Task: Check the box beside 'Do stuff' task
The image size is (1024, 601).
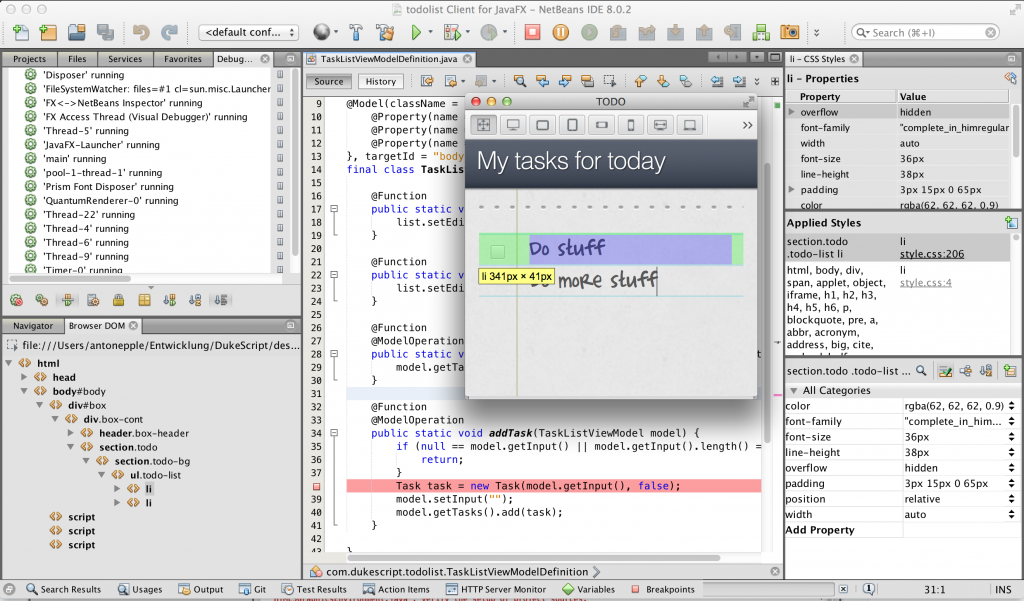Action: [x=498, y=252]
